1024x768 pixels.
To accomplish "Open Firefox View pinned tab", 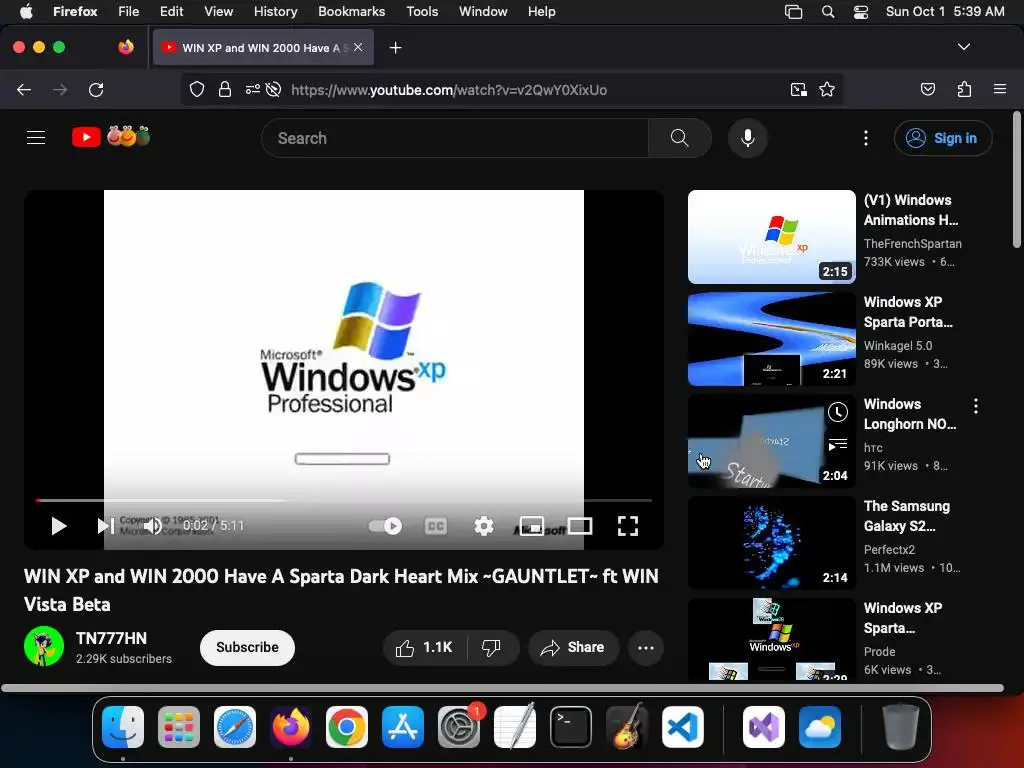I will 126,47.
